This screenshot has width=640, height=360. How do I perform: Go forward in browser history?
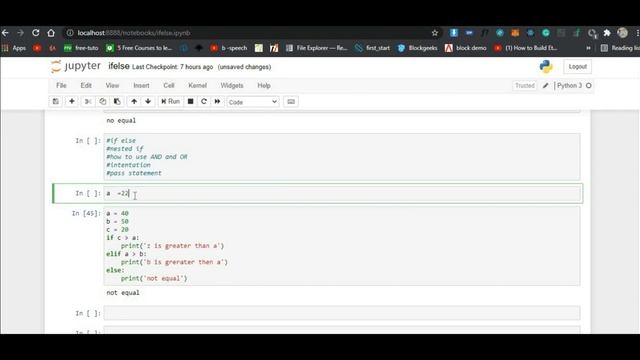[x=20, y=33]
